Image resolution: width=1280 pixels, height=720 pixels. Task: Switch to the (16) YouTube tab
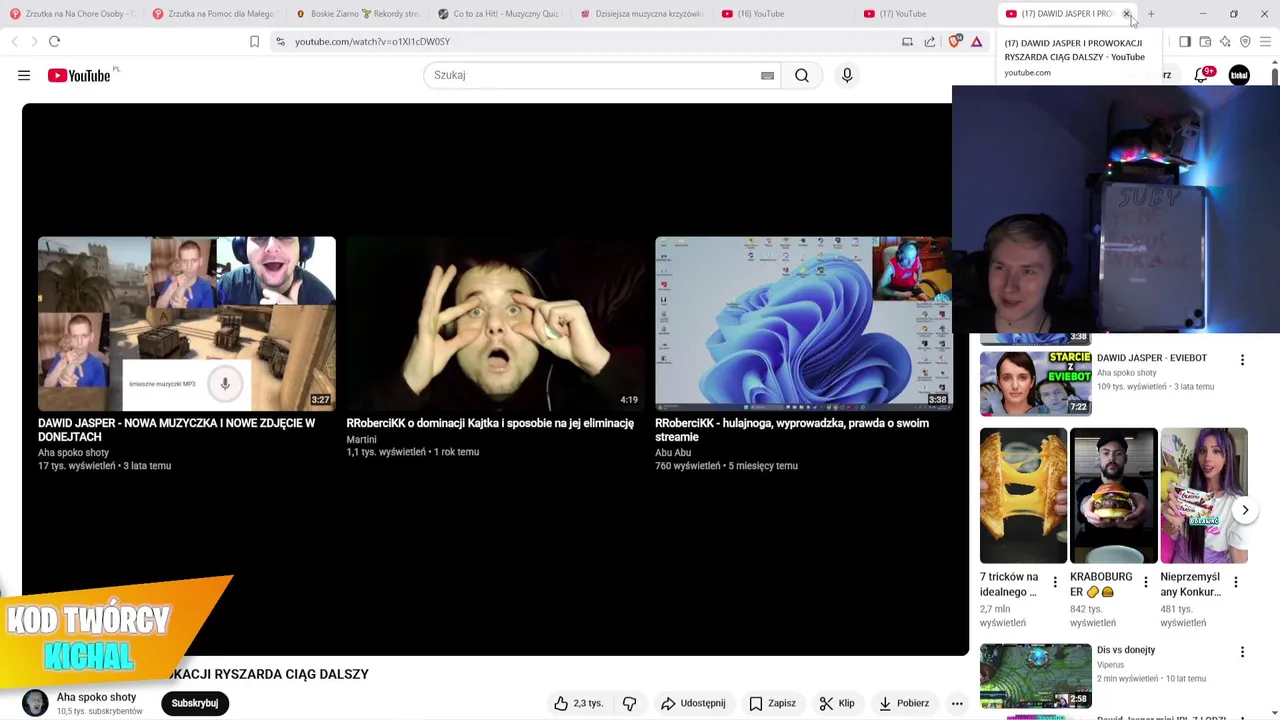click(787, 14)
